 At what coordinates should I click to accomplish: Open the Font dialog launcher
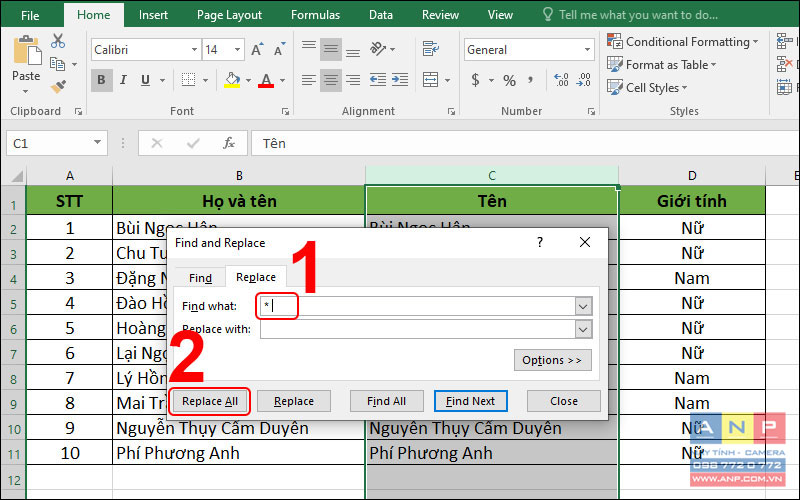click(x=285, y=111)
